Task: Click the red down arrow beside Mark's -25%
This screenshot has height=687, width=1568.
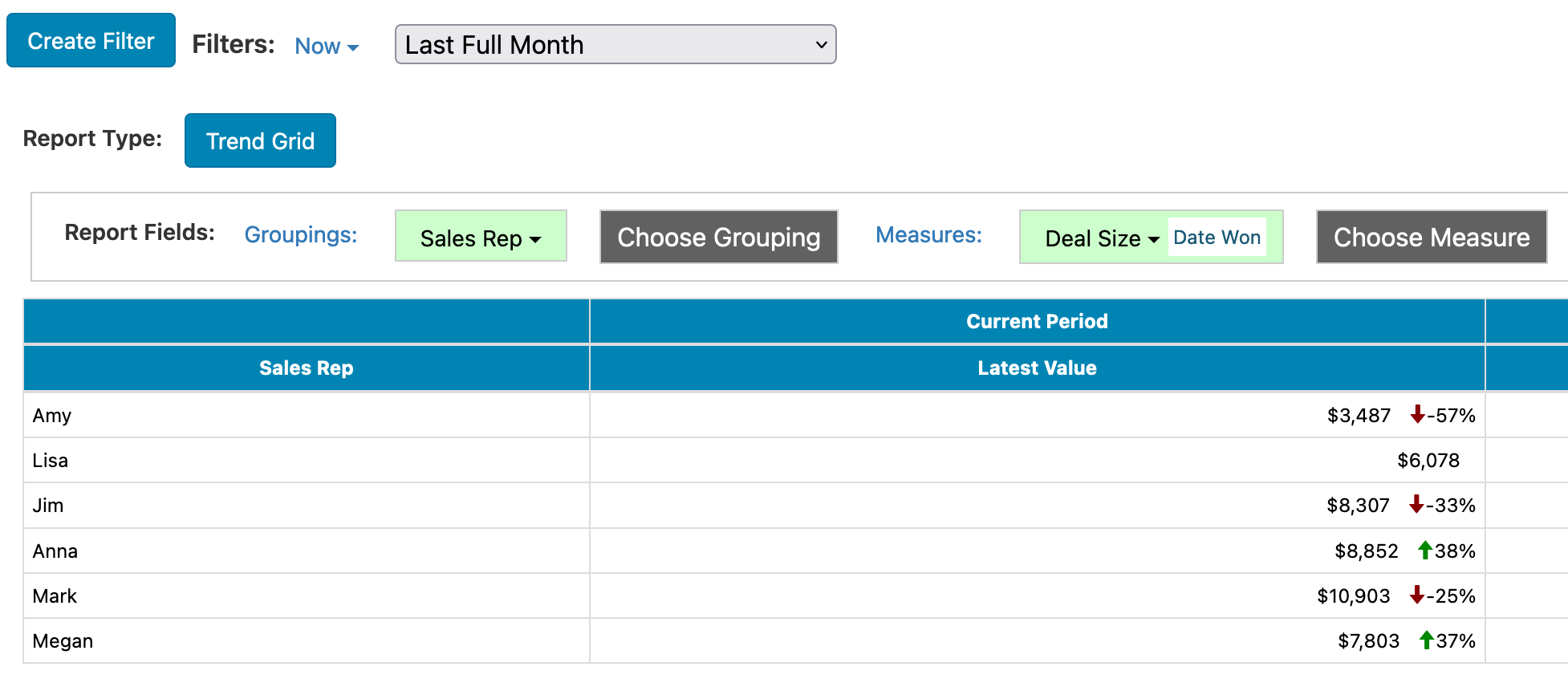Action: click(x=1416, y=595)
